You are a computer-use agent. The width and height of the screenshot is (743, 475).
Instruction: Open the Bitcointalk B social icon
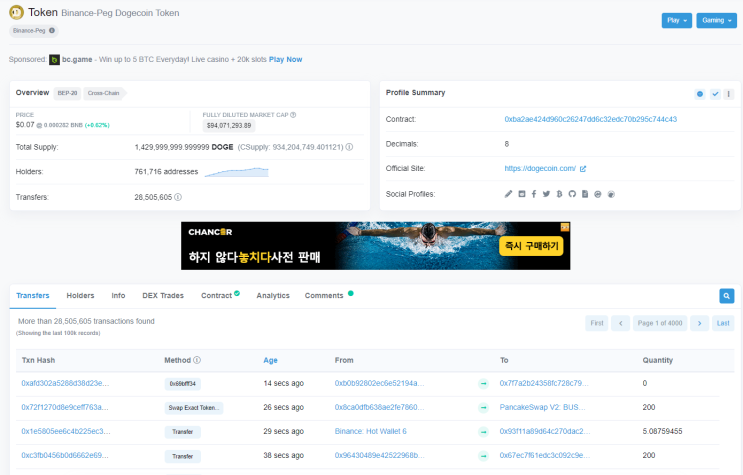(559, 194)
